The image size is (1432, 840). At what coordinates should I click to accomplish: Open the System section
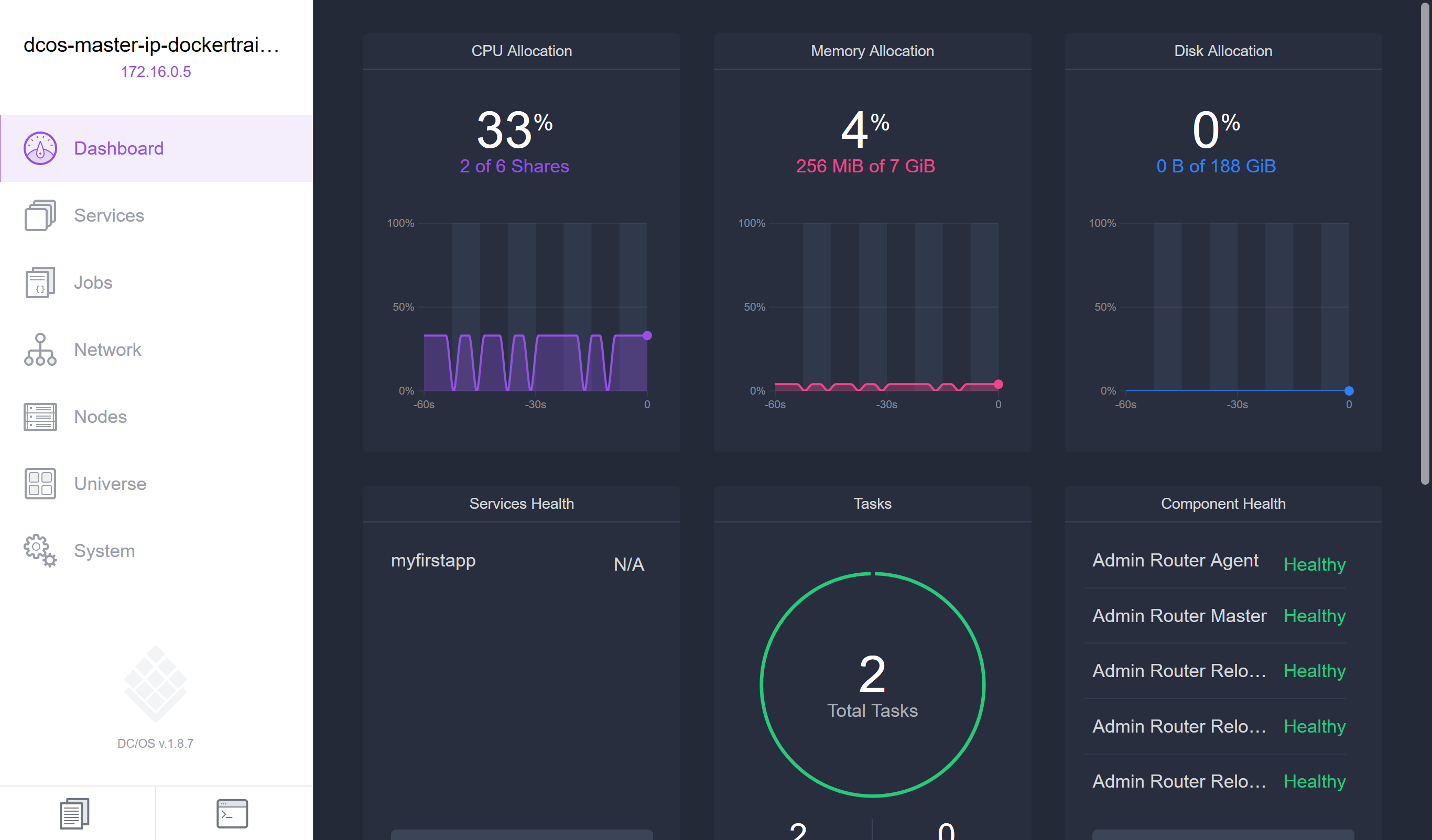pyautogui.click(x=156, y=550)
